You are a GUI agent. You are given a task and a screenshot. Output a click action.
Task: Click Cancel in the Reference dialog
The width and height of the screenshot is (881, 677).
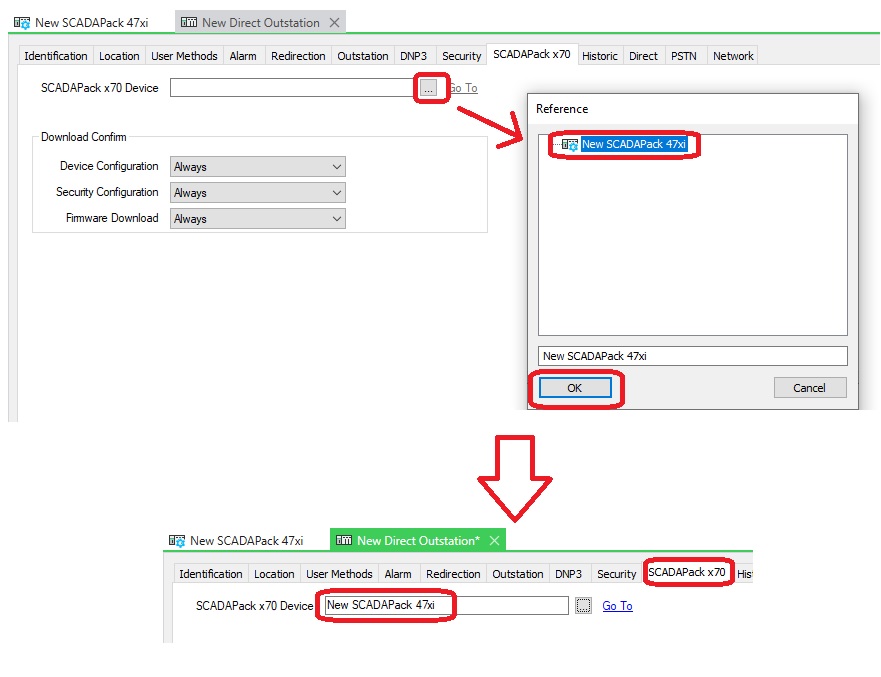coord(810,388)
